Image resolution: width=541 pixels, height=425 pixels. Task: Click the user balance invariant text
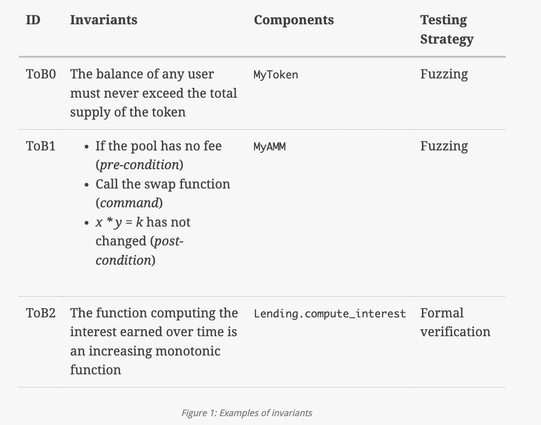[154, 93]
